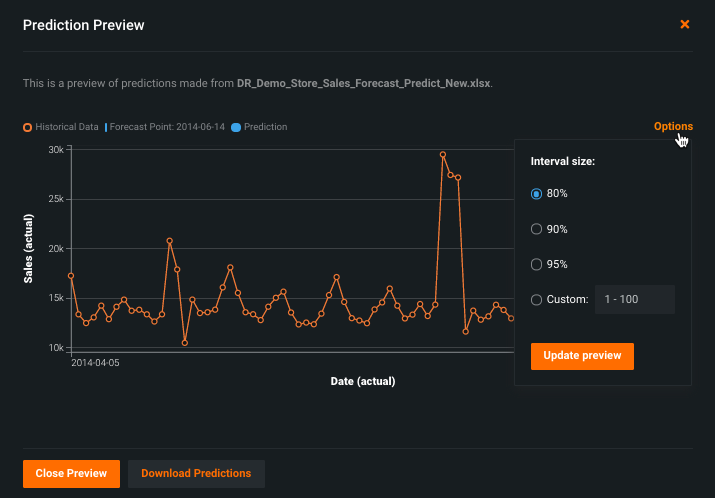Image resolution: width=715 pixels, height=498 pixels.
Task: Close the Prediction Preview dialog with the X icon
Action: 685,24
